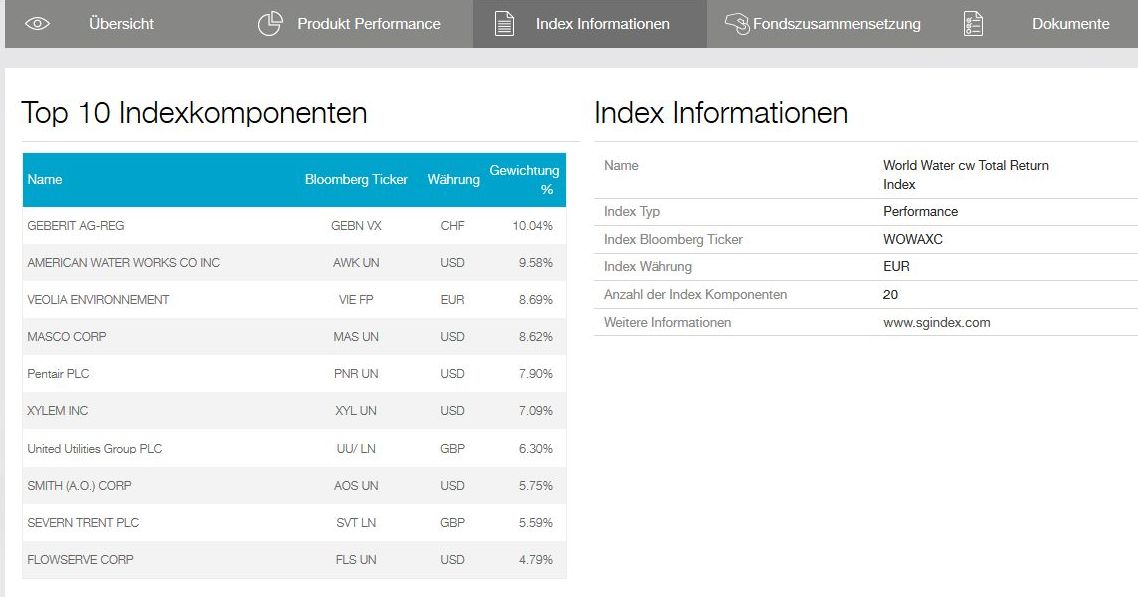Select the United Utilities Group PLC entry
Viewport: 1138px width, 597px height.
(94, 448)
